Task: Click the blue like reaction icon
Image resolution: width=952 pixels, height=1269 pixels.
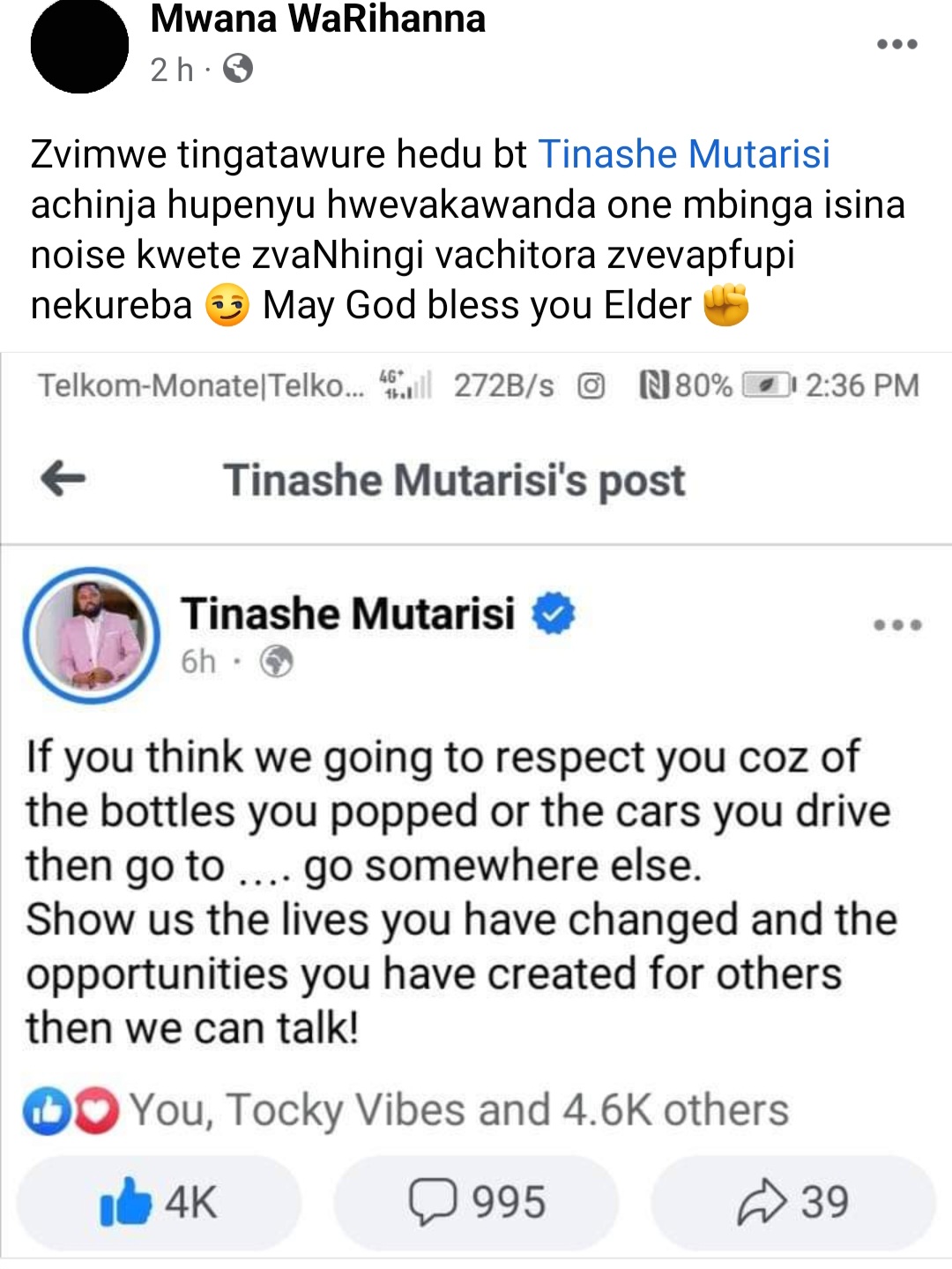Action: coord(46,1111)
